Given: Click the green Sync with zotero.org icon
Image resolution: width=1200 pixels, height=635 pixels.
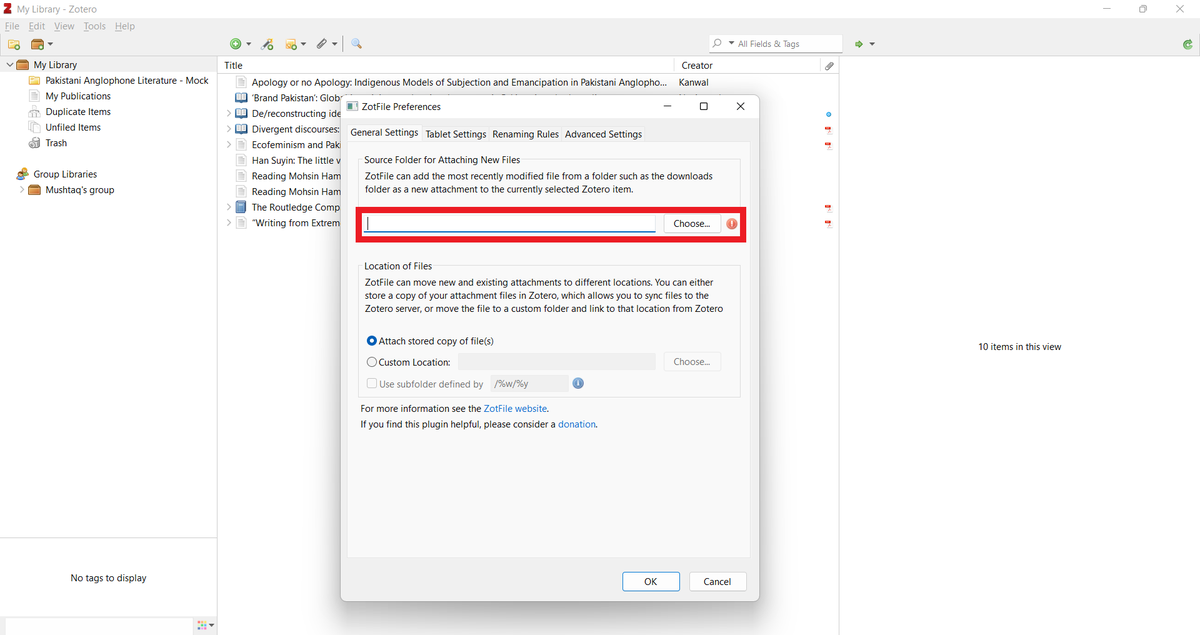Looking at the screenshot, I should [1186, 44].
